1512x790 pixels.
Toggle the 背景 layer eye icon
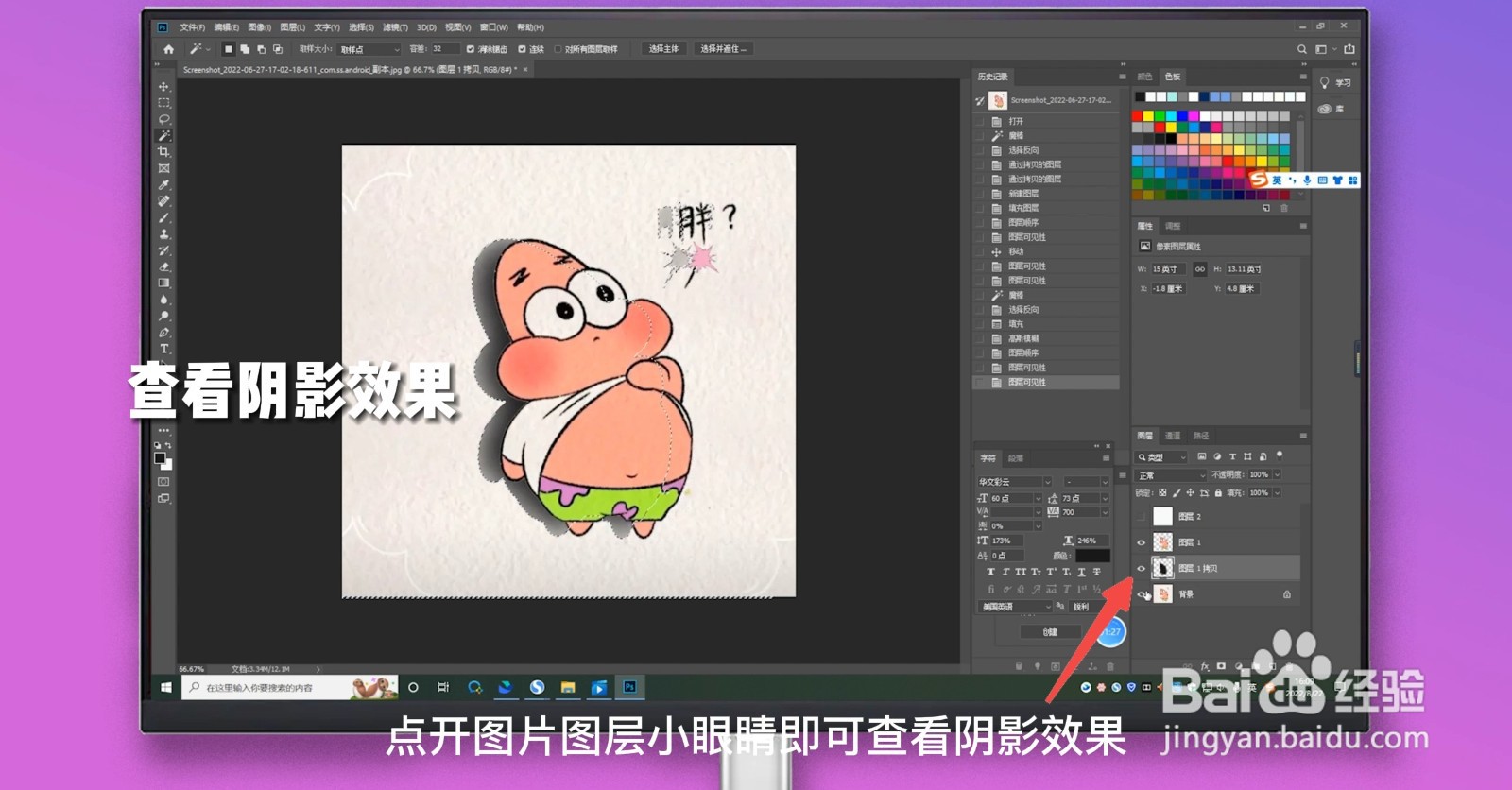tap(1141, 594)
